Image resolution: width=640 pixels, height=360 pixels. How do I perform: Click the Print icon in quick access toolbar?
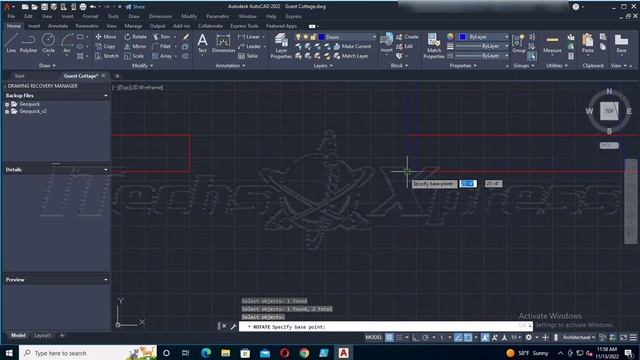83,7
